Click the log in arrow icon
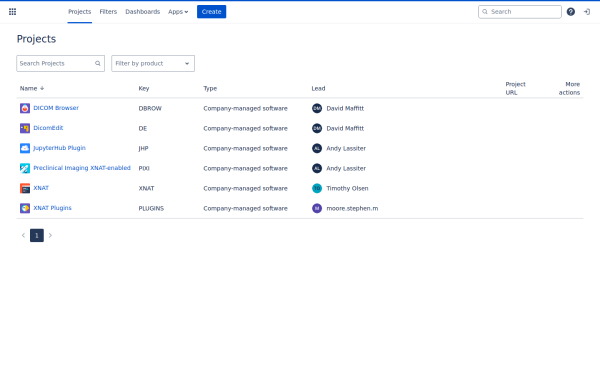The image size is (600, 375). (587, 12)
